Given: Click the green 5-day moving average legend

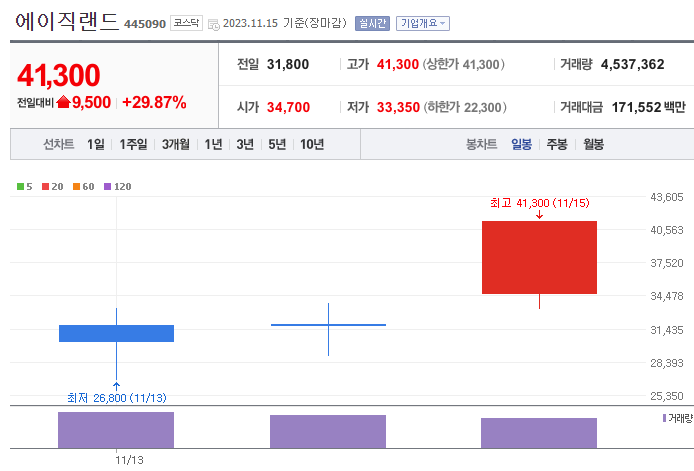Looking at the screenshot, I should coord(25,186).
